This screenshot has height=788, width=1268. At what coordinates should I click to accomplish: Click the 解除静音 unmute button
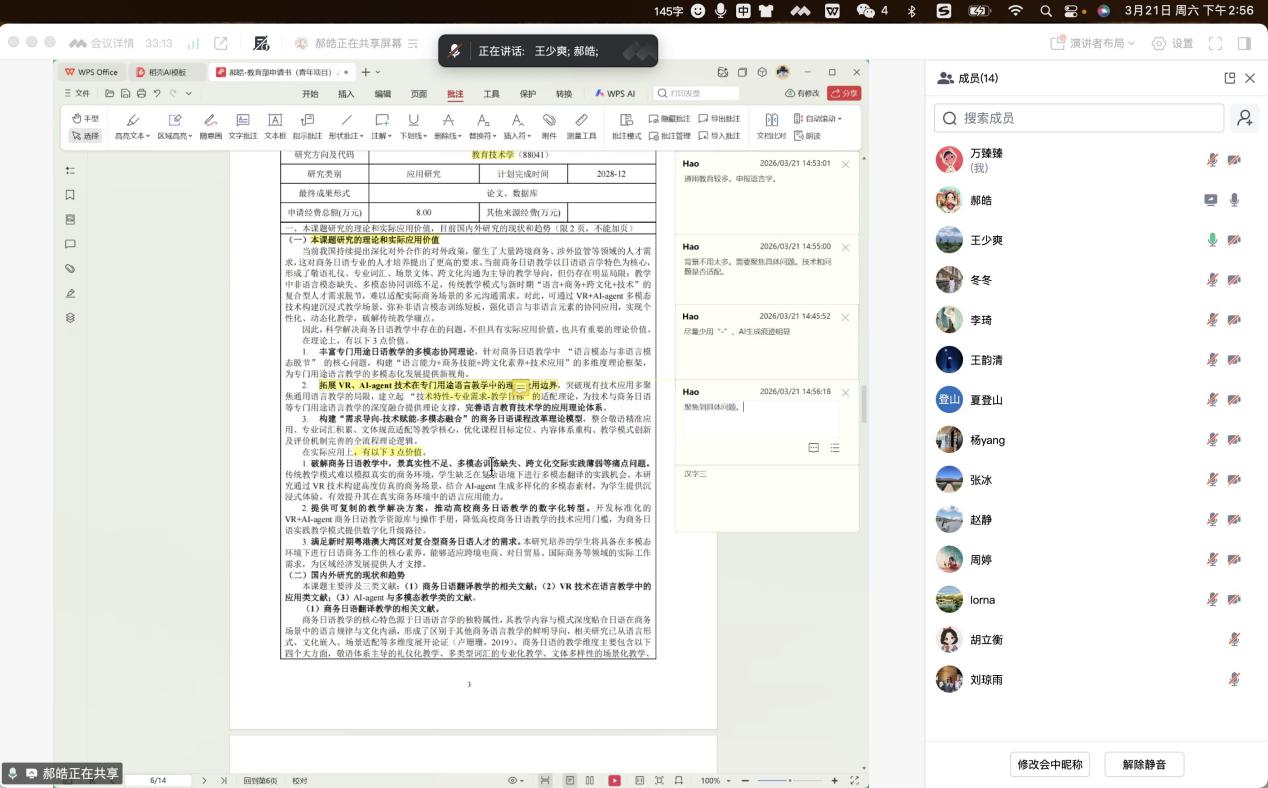click(x=1144, y=764)
